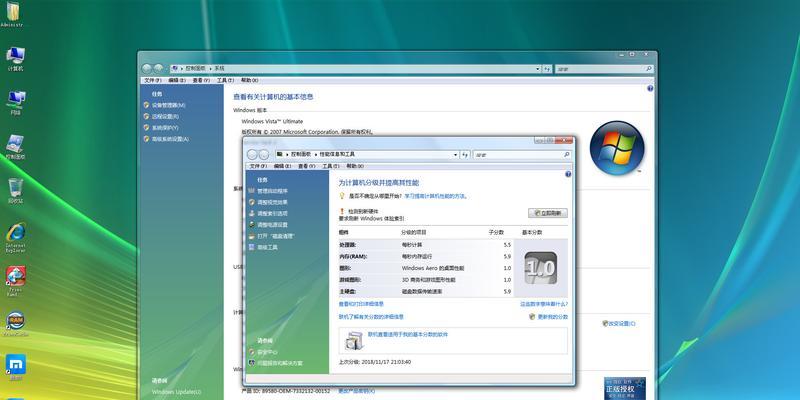Open 编辑(E) menu in the performance window
This screenshot has height=400, width=800.
click(x=282, y=166)
